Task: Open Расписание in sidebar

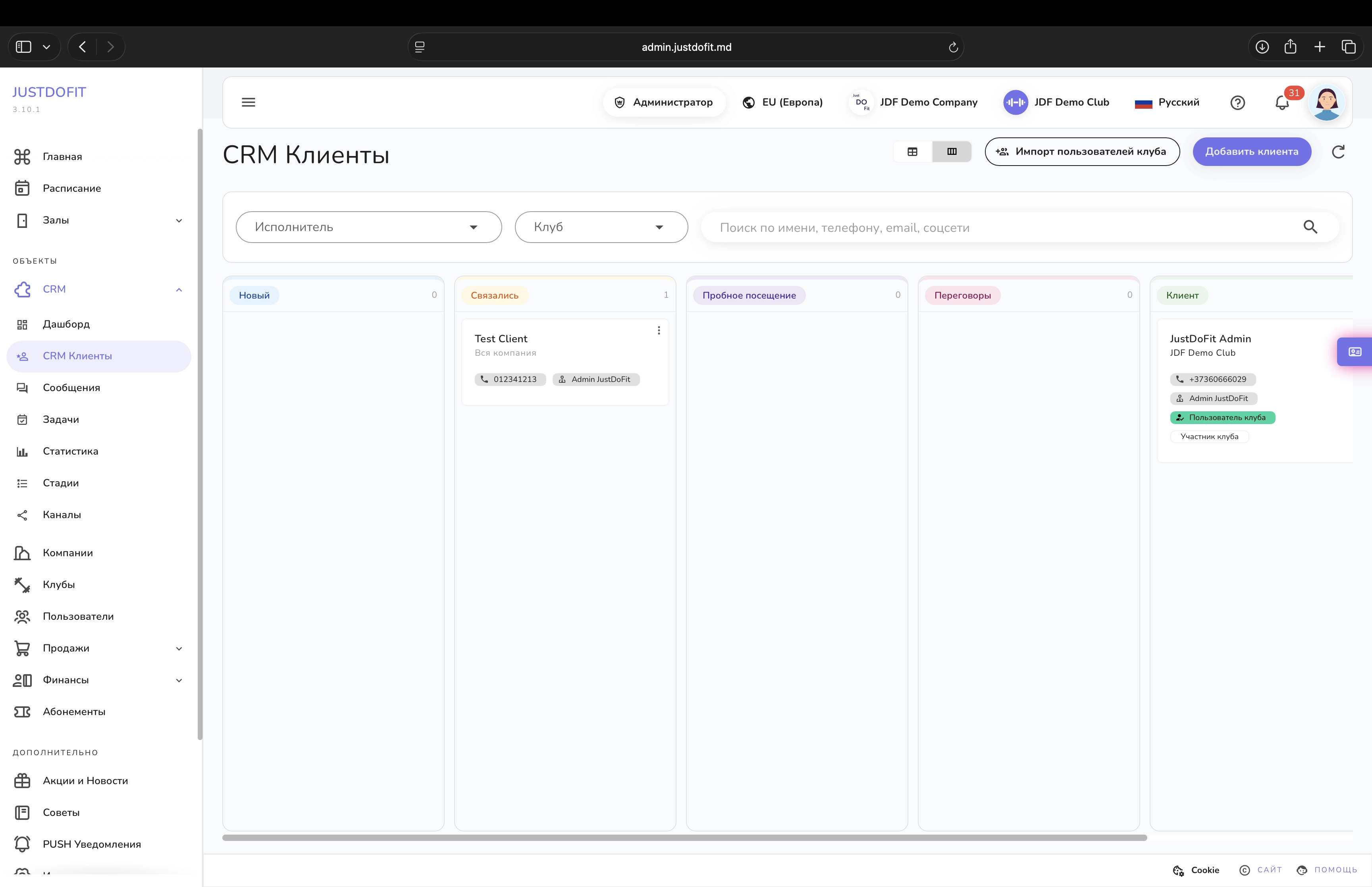Action: [98, 188]
